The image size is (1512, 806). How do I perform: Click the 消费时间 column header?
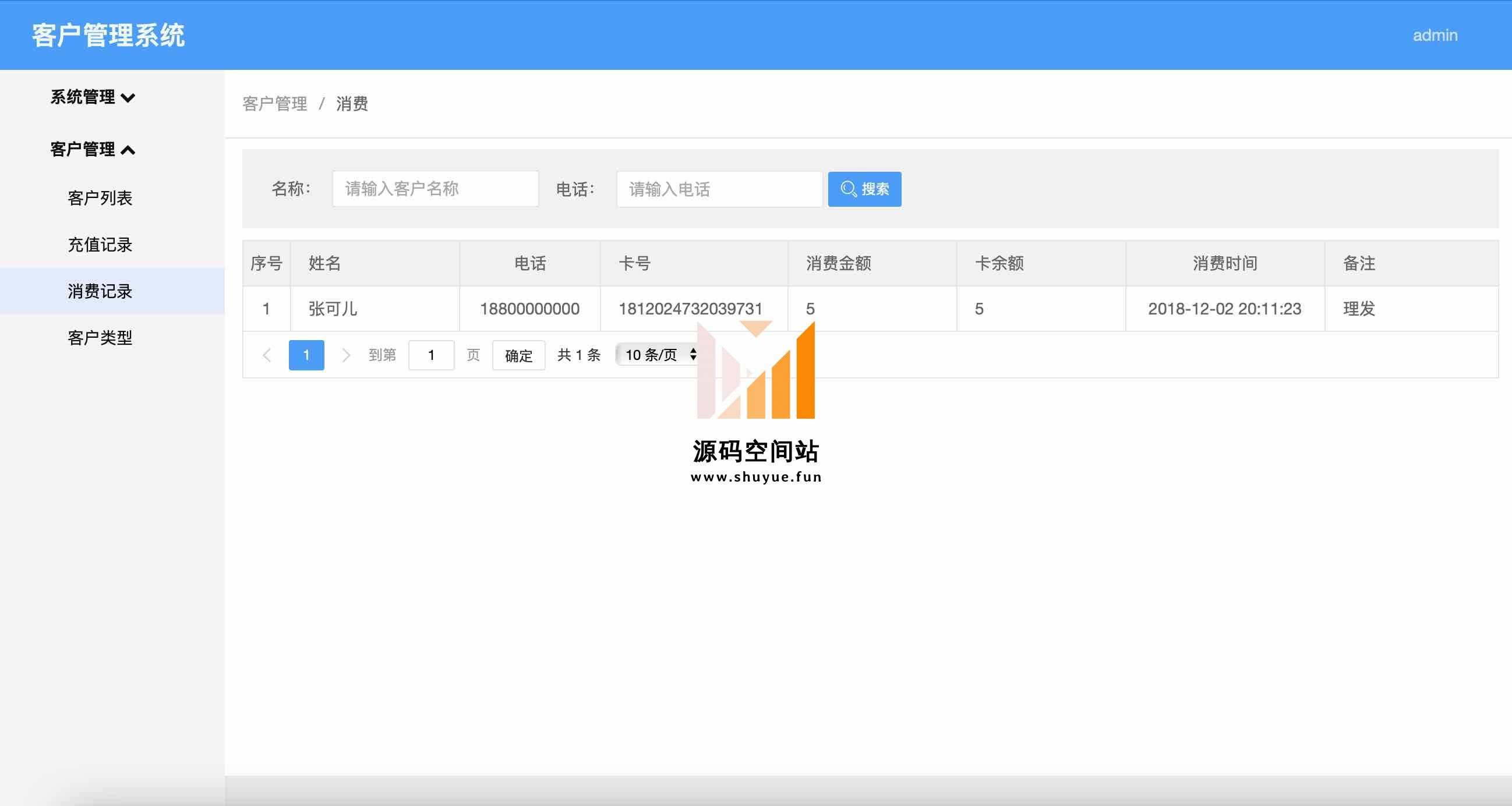1224,263
